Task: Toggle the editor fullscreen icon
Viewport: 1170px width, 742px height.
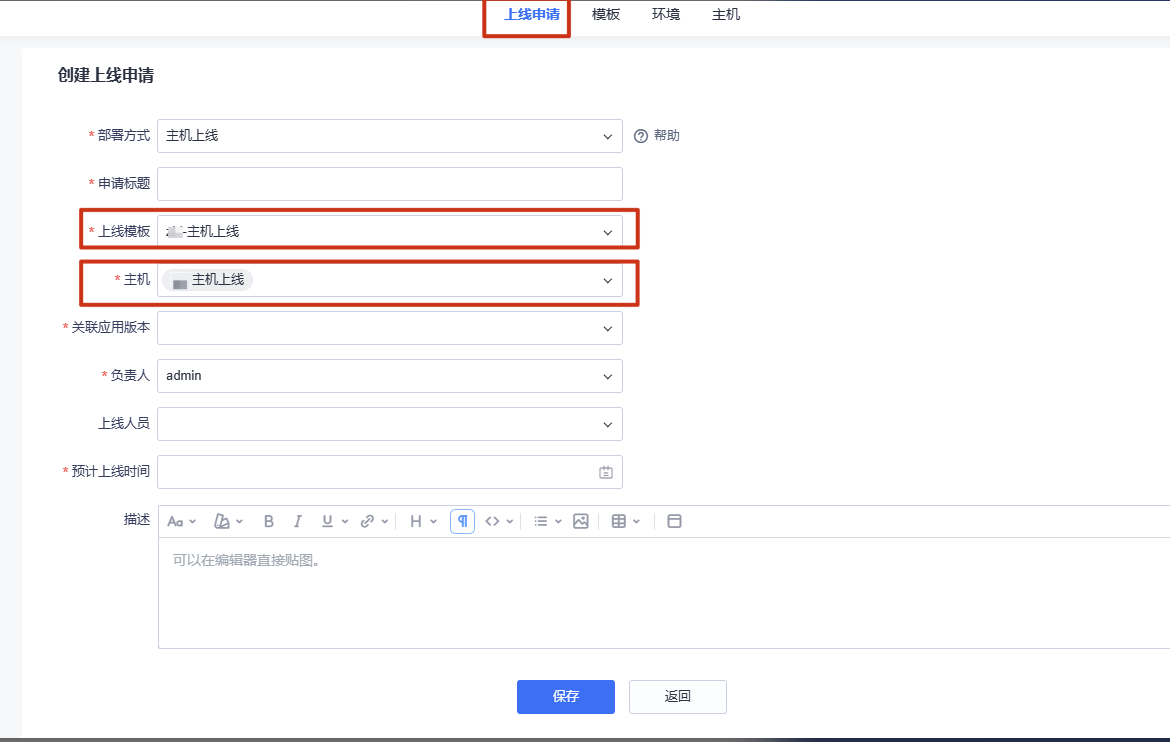Action: point(675,521)
